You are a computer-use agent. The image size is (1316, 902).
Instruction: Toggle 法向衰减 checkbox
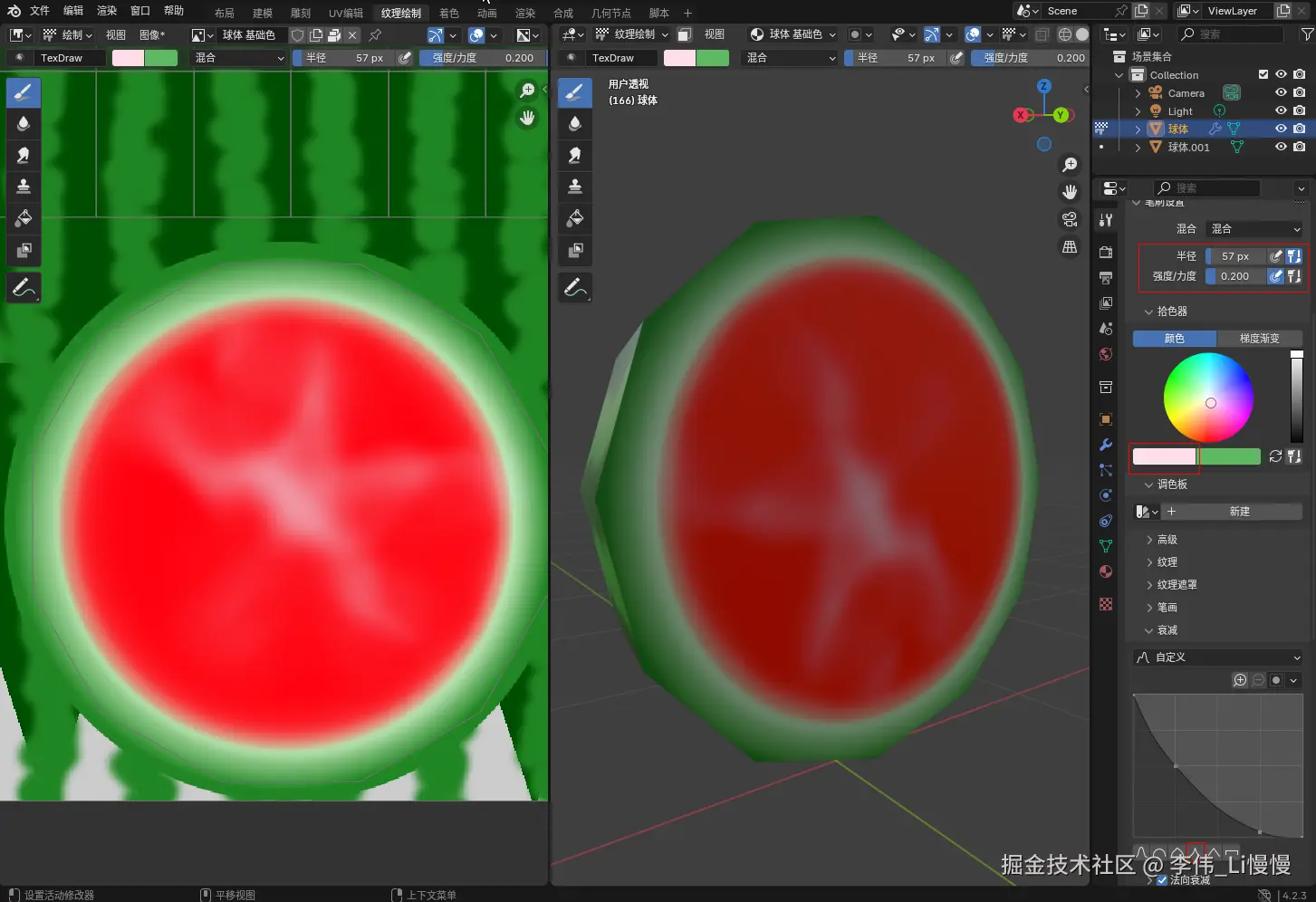(1162, 879)
